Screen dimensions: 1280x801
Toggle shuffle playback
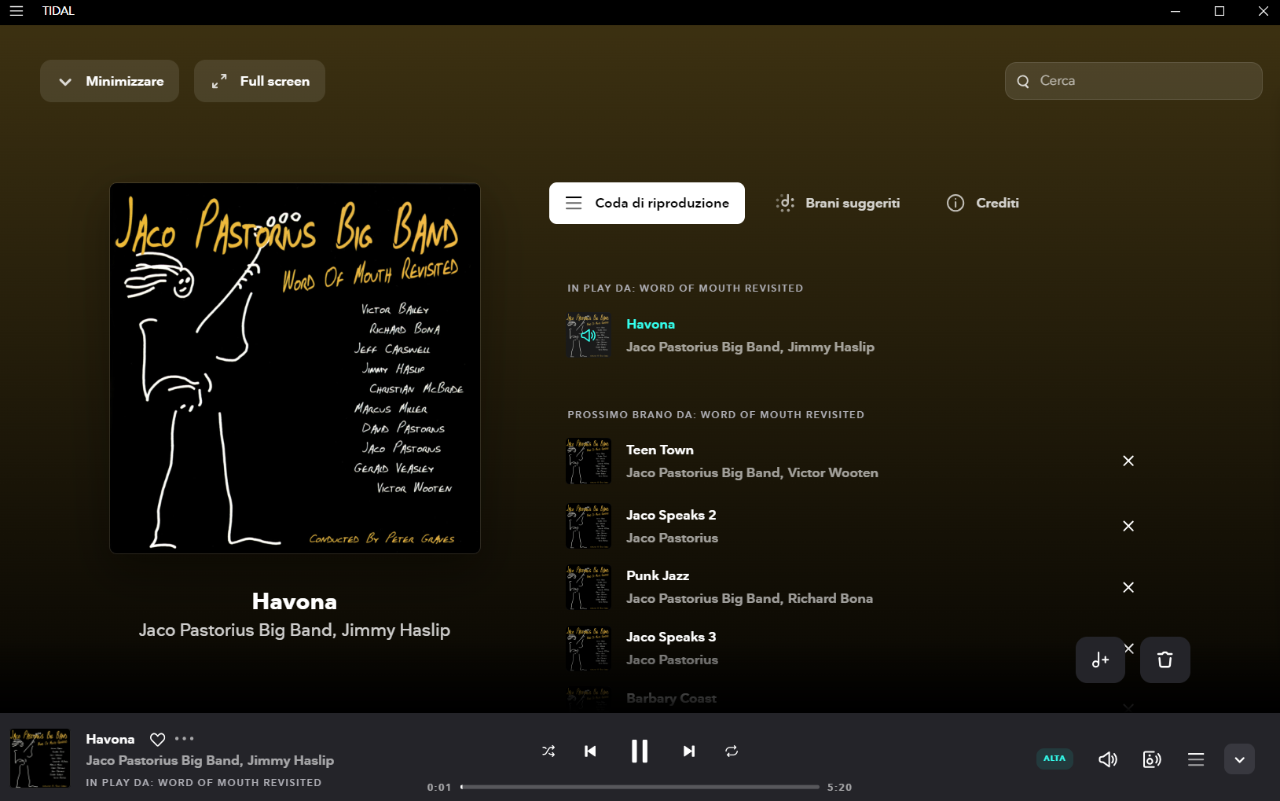click(x=548, y=751)
